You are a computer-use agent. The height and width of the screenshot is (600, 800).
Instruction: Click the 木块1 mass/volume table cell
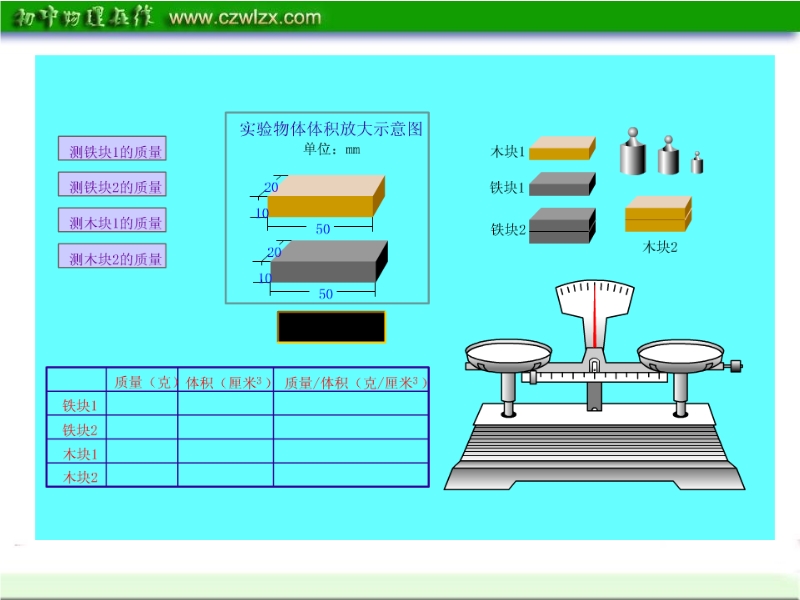[x=351, y=452]
